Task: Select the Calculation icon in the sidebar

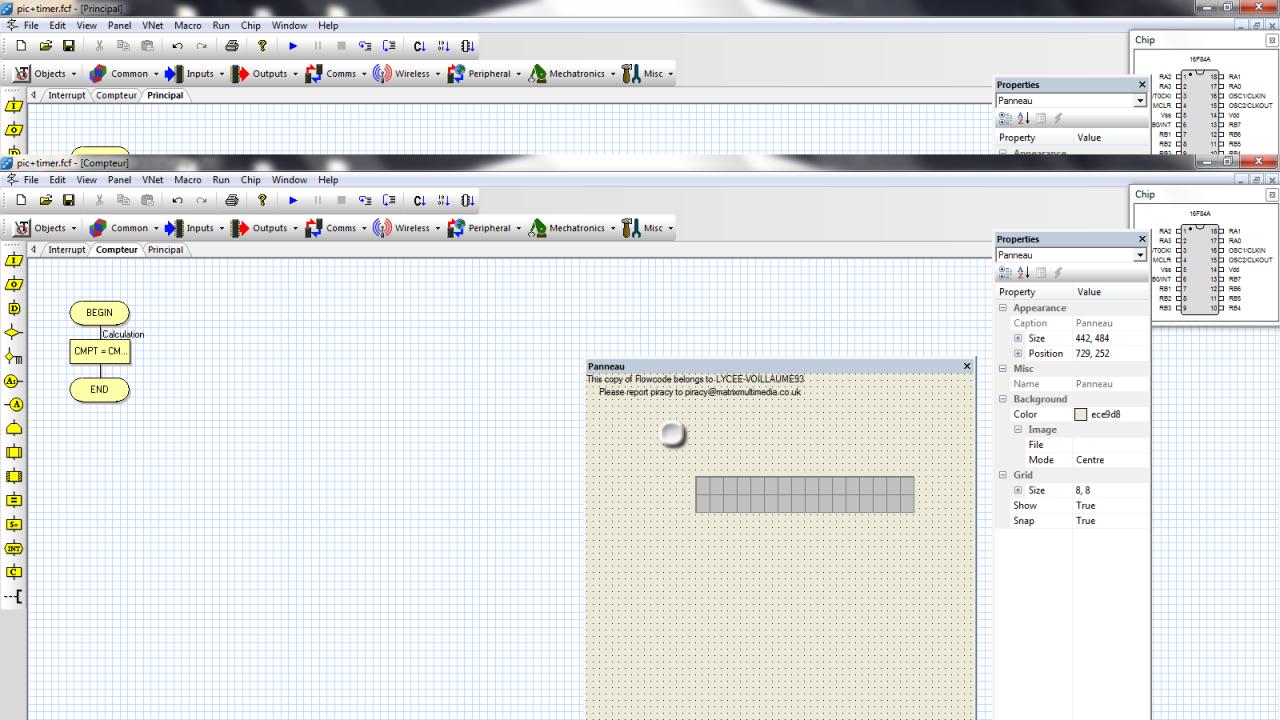Action: [x=14, y=500]
